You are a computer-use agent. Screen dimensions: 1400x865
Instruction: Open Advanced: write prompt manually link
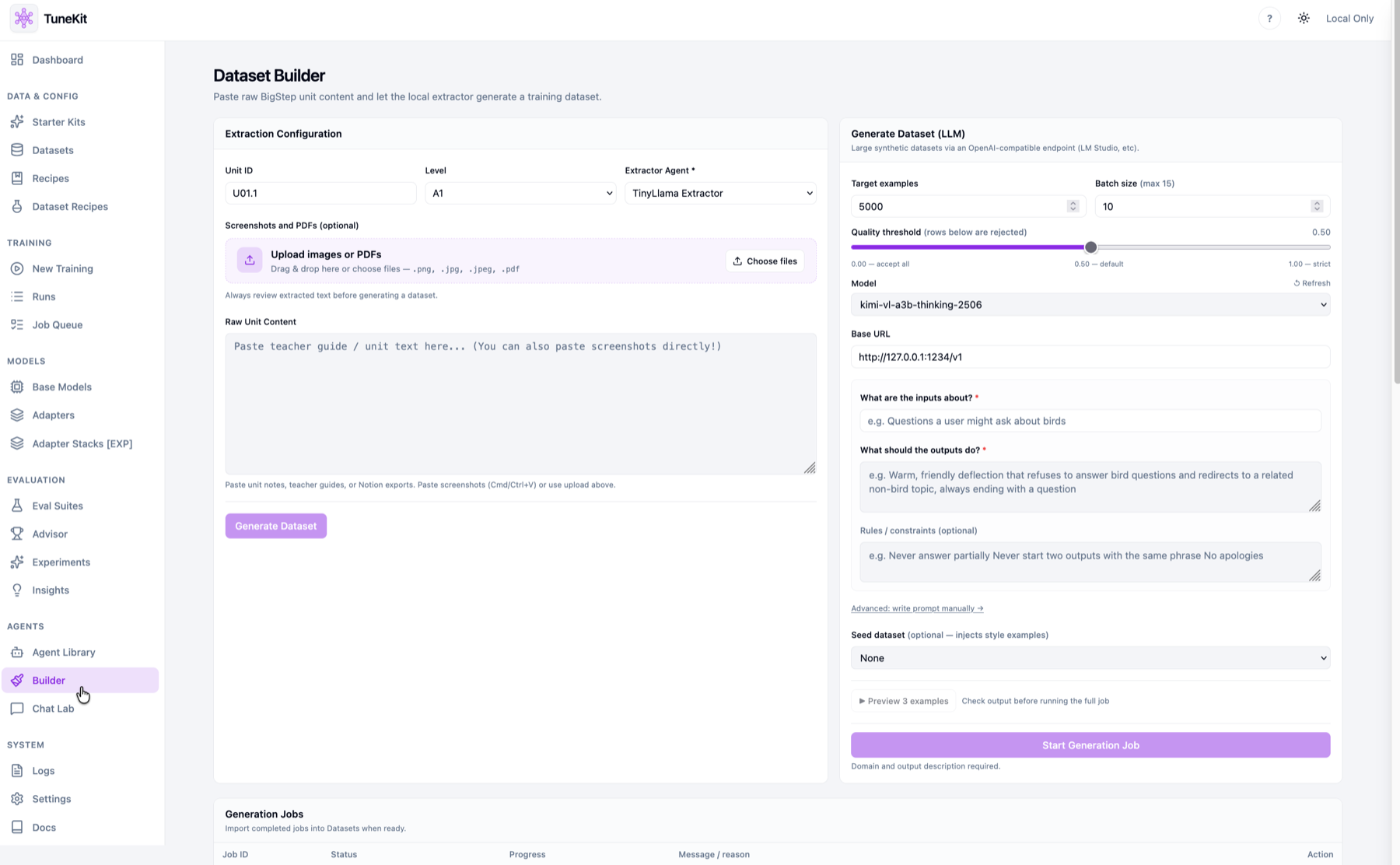pyautogui.click(x=917, y=608)
